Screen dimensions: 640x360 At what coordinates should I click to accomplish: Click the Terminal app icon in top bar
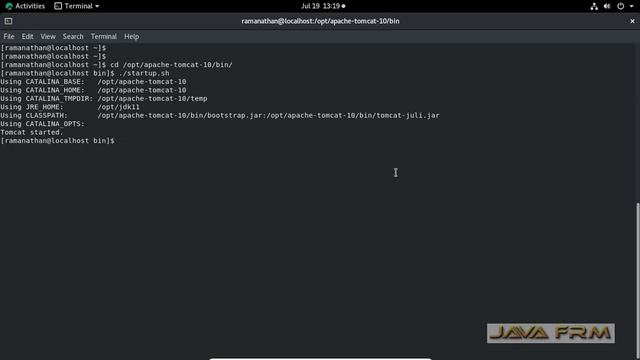point(58,6)
